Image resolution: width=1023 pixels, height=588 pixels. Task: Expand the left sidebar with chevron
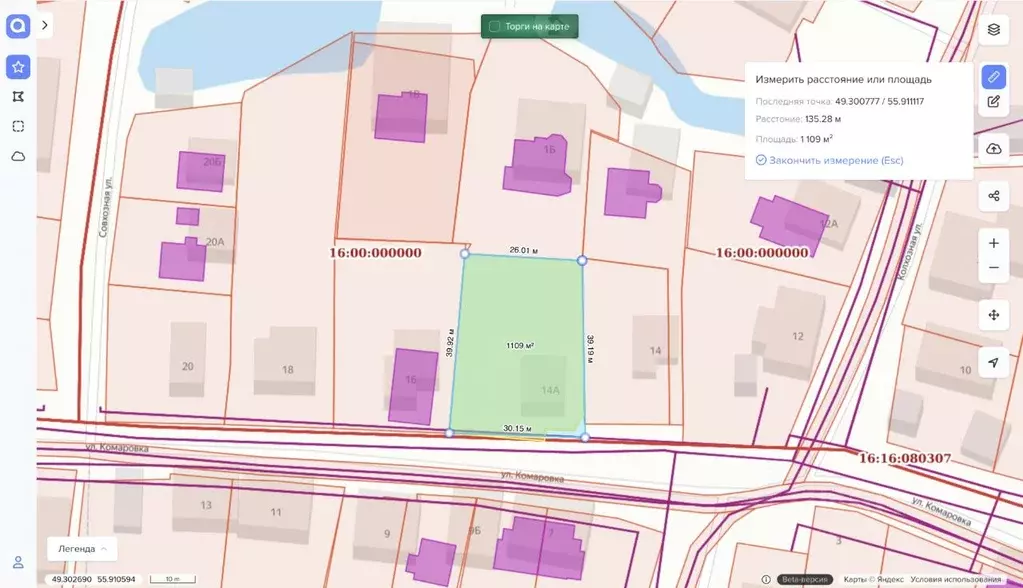pos(45,25)
